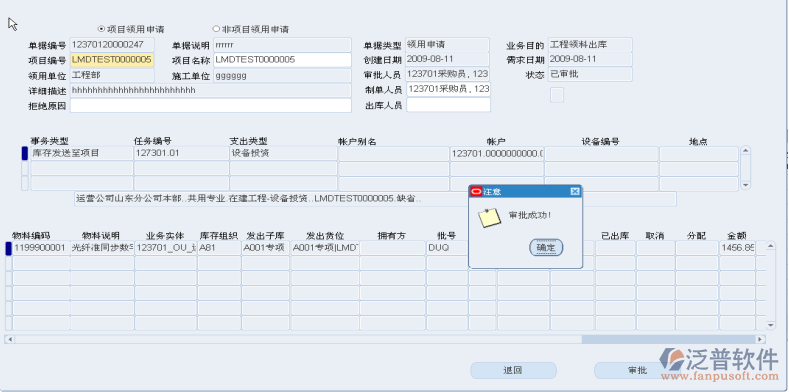789x392 pixels.
Task: Click the left arrow of horizontal scrollbar
Action: 9,340
